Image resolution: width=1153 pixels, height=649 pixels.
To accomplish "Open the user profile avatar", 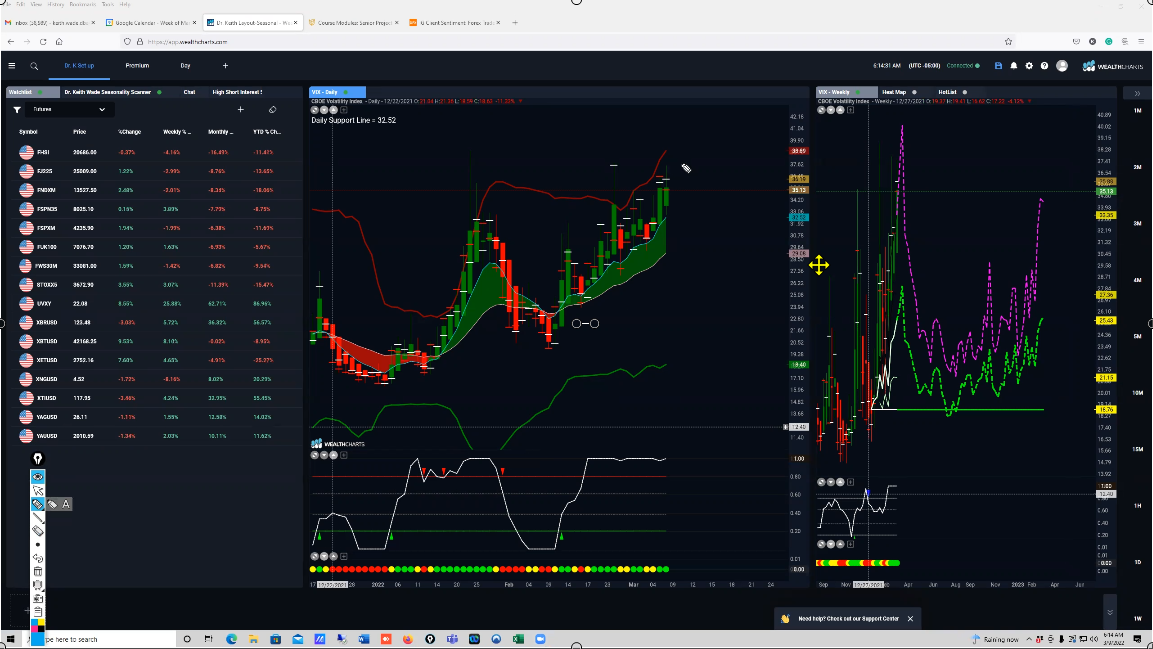I will [1062, 65].
